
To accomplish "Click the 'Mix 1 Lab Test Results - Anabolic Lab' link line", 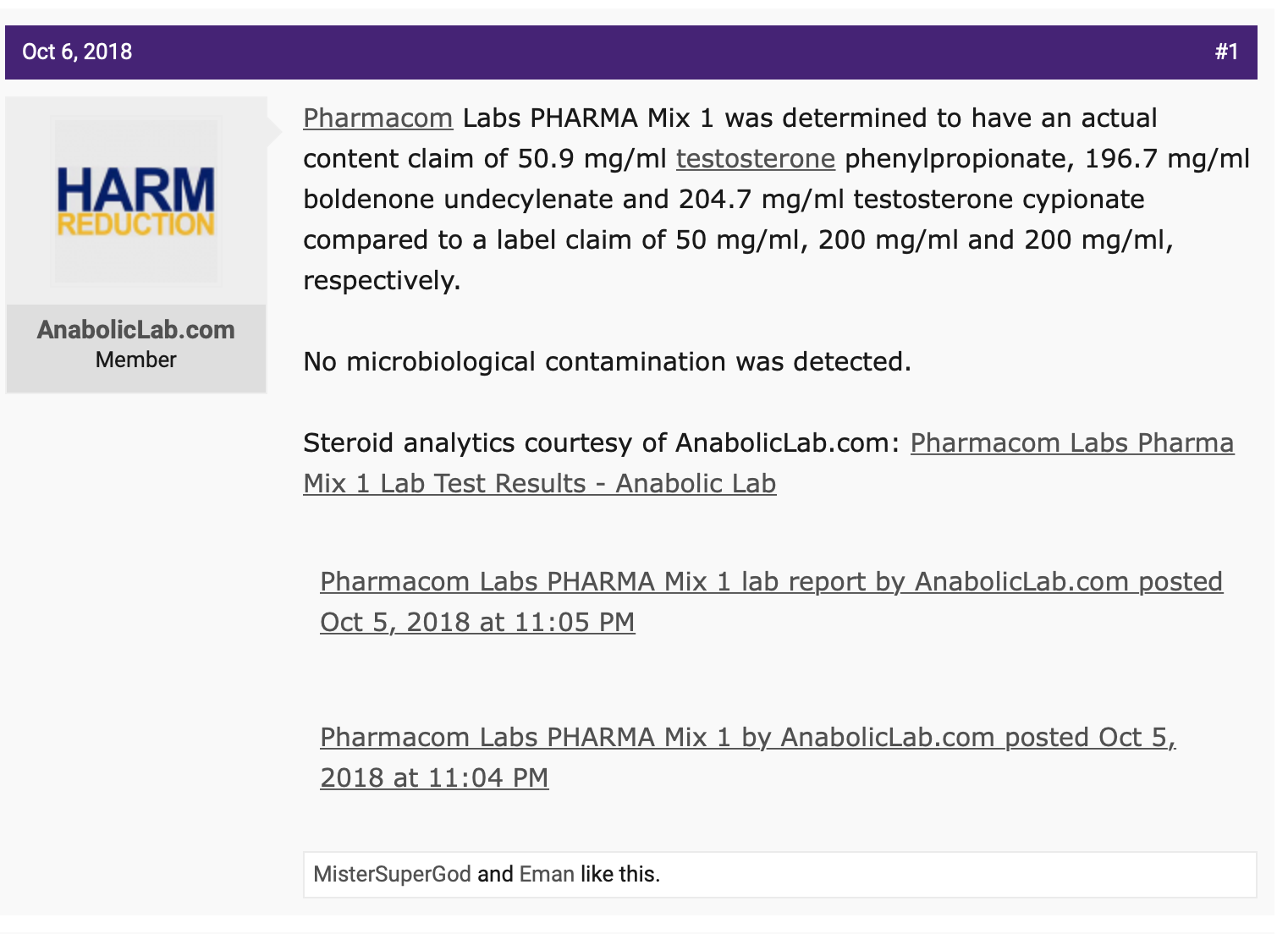I will 540,483.
